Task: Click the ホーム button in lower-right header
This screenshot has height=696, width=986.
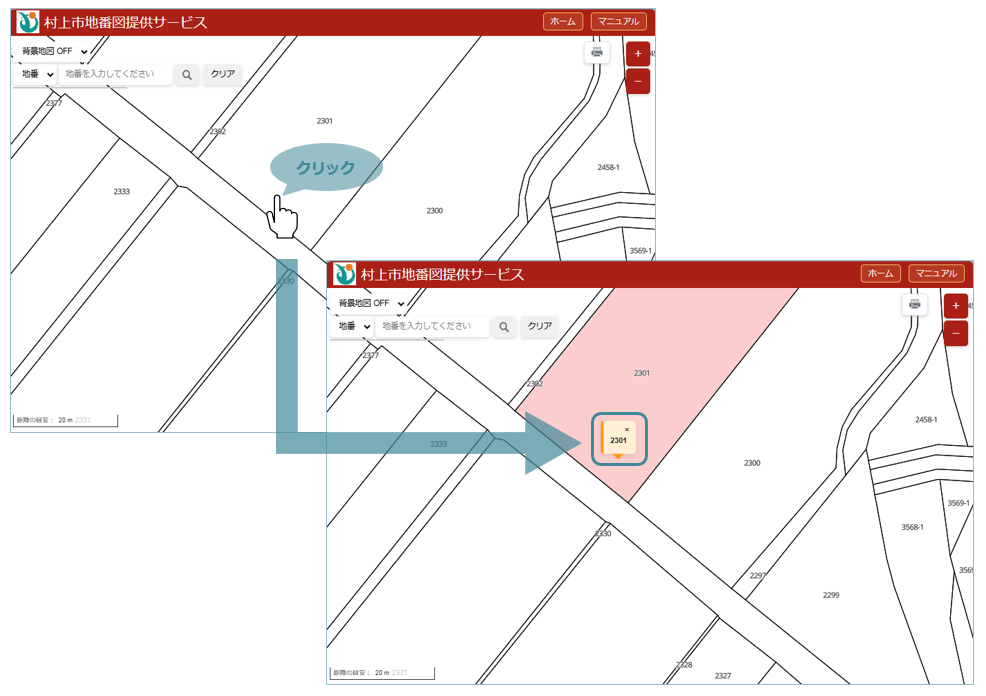Action: [x=880, y=273]
